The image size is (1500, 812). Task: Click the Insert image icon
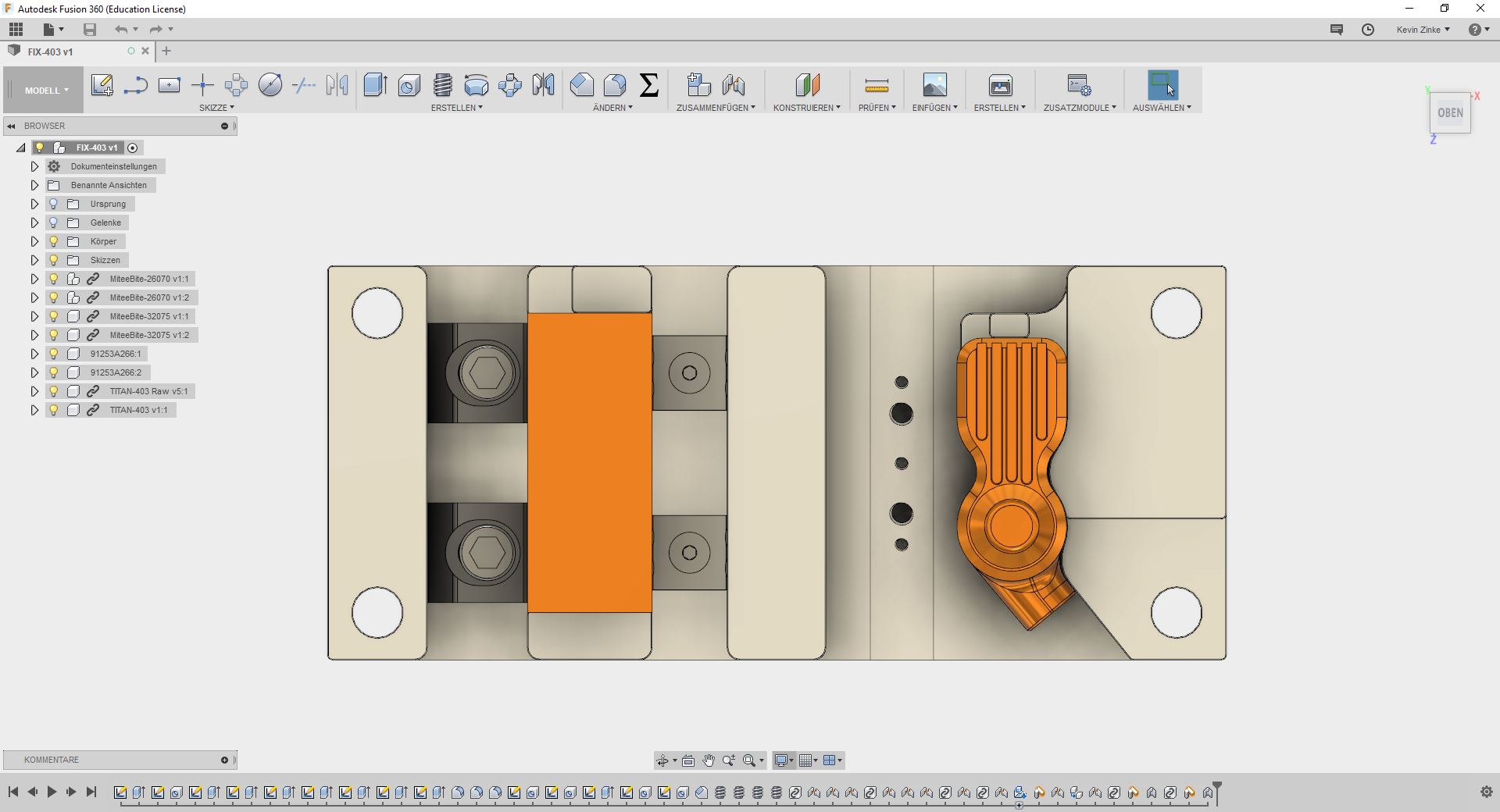click(x=934, y=85)
